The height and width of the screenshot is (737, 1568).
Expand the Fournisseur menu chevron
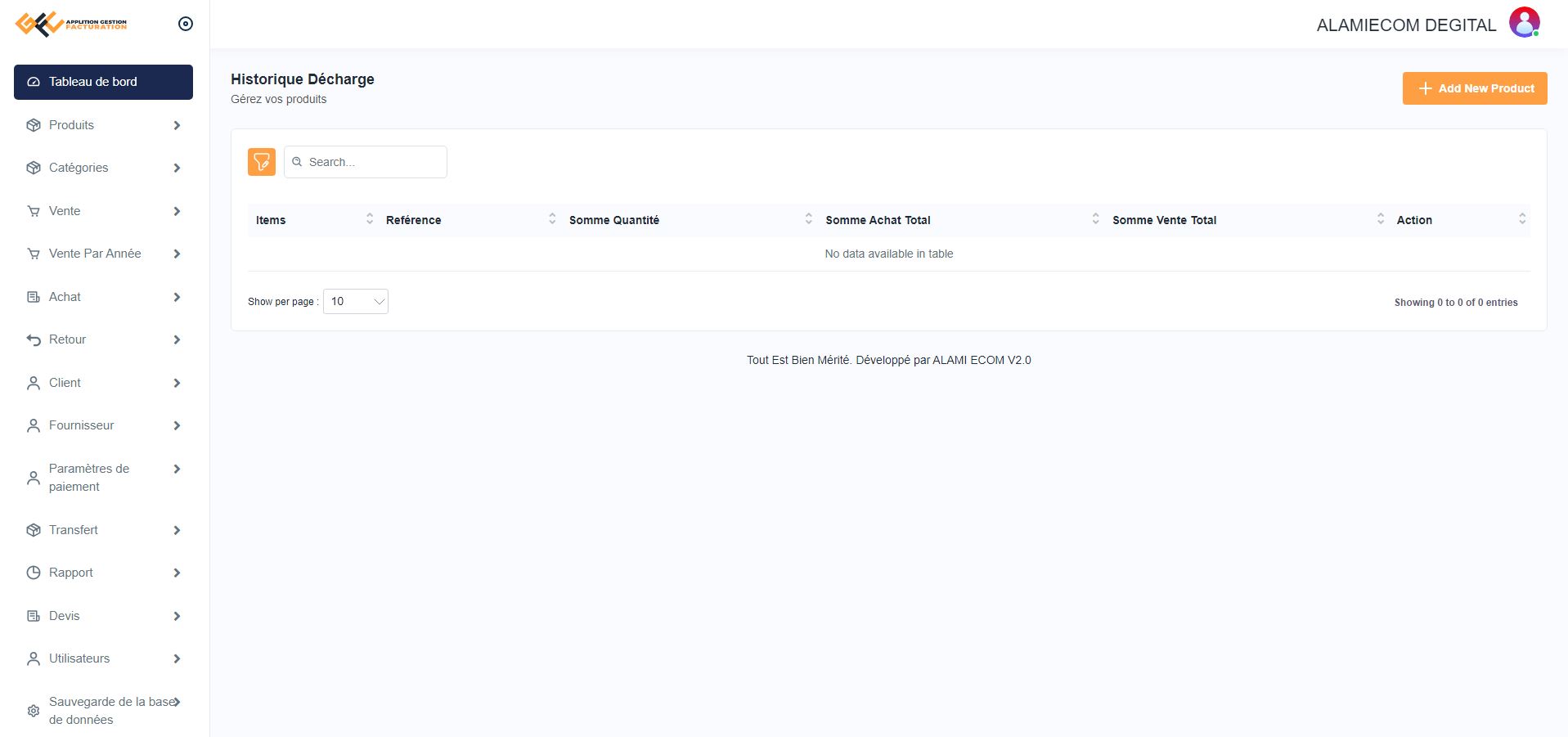coord(177,425)
